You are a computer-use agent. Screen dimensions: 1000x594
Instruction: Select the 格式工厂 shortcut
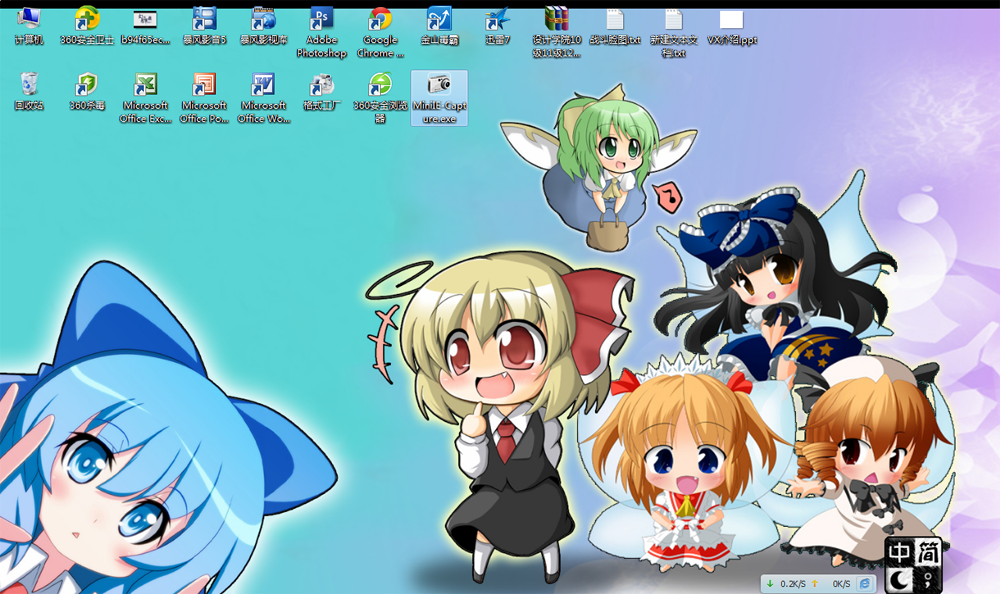click(321, 92)
